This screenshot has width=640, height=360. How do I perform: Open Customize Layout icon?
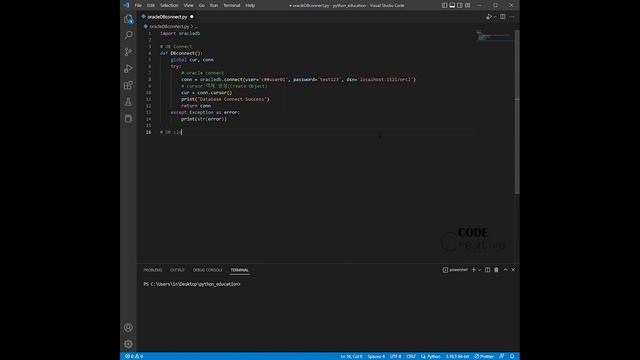468,5
